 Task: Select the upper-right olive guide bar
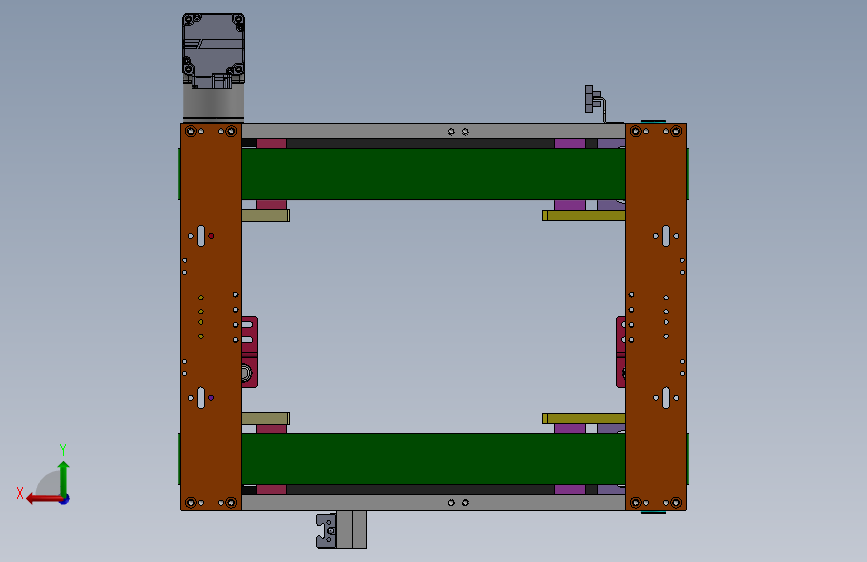[583, 215]
